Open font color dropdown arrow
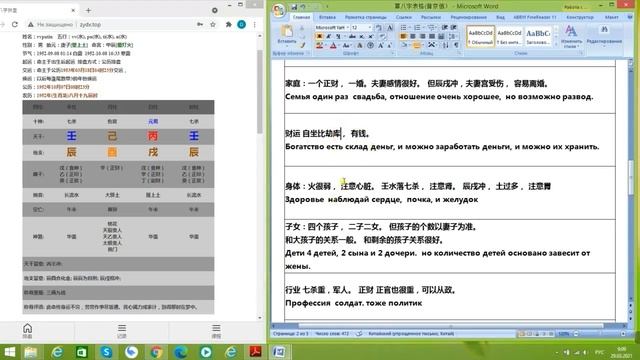 (339, 45)
